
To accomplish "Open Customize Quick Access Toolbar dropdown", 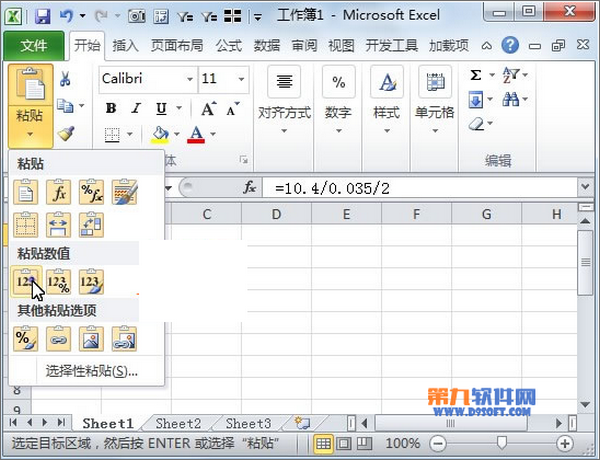I will click(258, 17).
